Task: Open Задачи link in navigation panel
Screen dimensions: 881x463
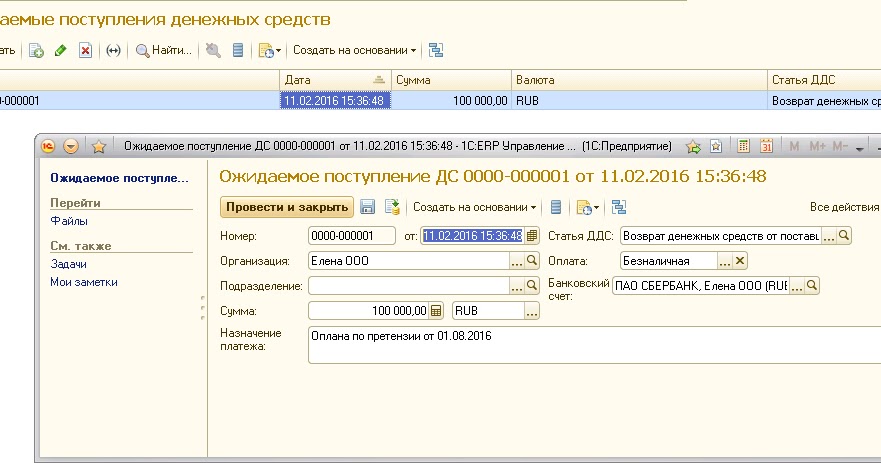Action: [69, 264]
